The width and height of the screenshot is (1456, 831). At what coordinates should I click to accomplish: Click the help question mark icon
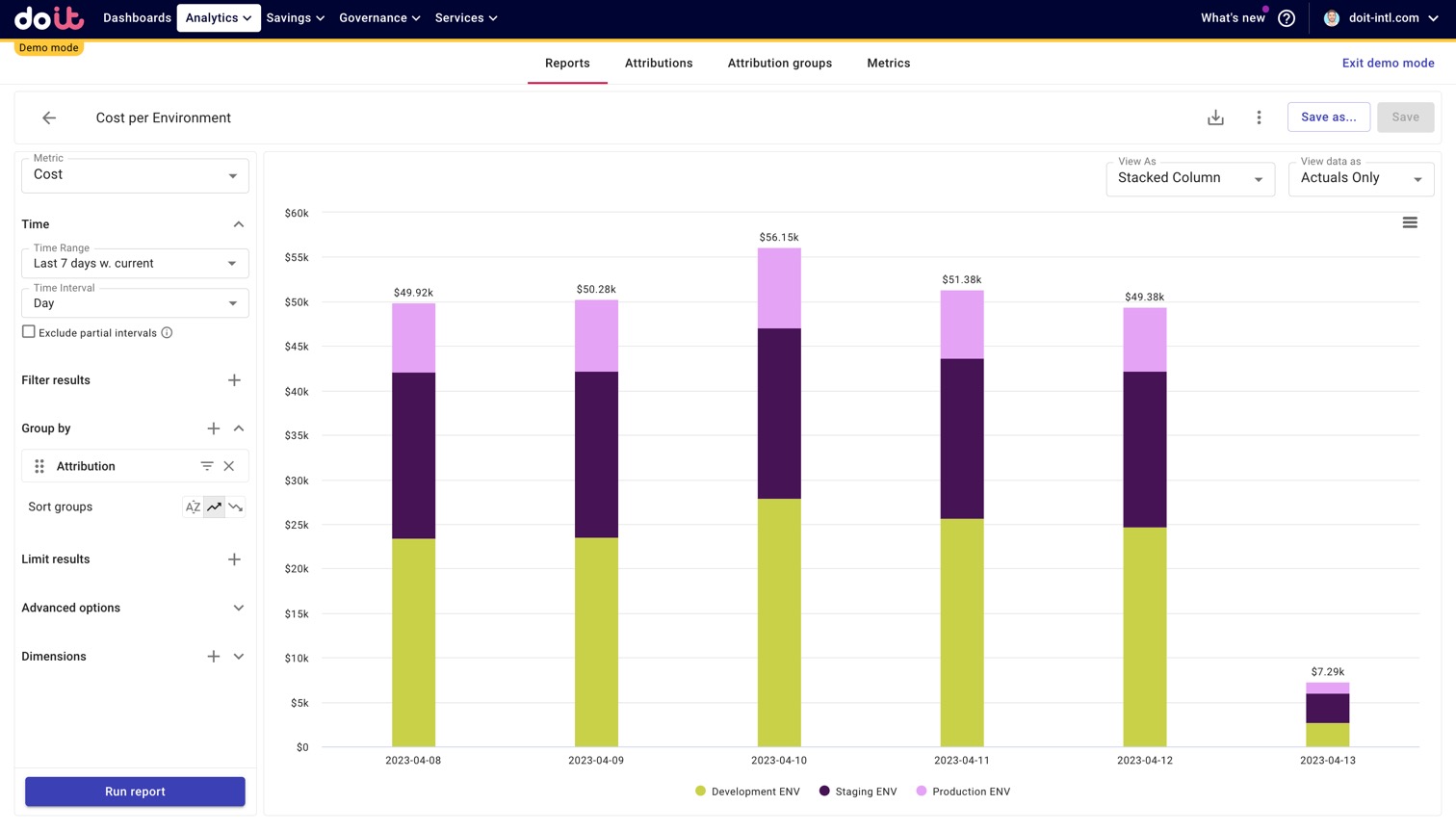(x=1287, y=18)
